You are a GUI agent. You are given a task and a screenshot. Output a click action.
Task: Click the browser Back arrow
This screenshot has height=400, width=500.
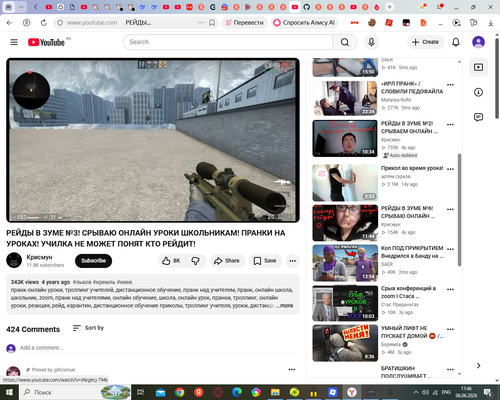tap(9, 23)
